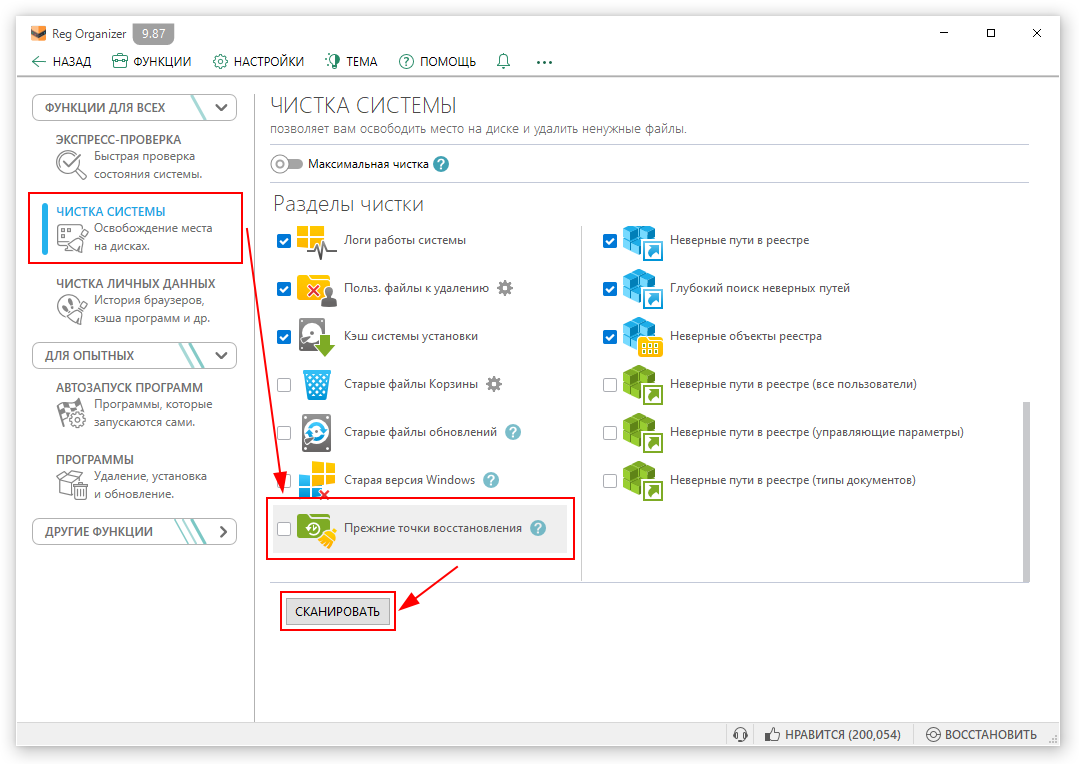Open the three-dots more menu
Image resolution: width=1079 pixels, height=764 pixels.
[x=544, y=61]
